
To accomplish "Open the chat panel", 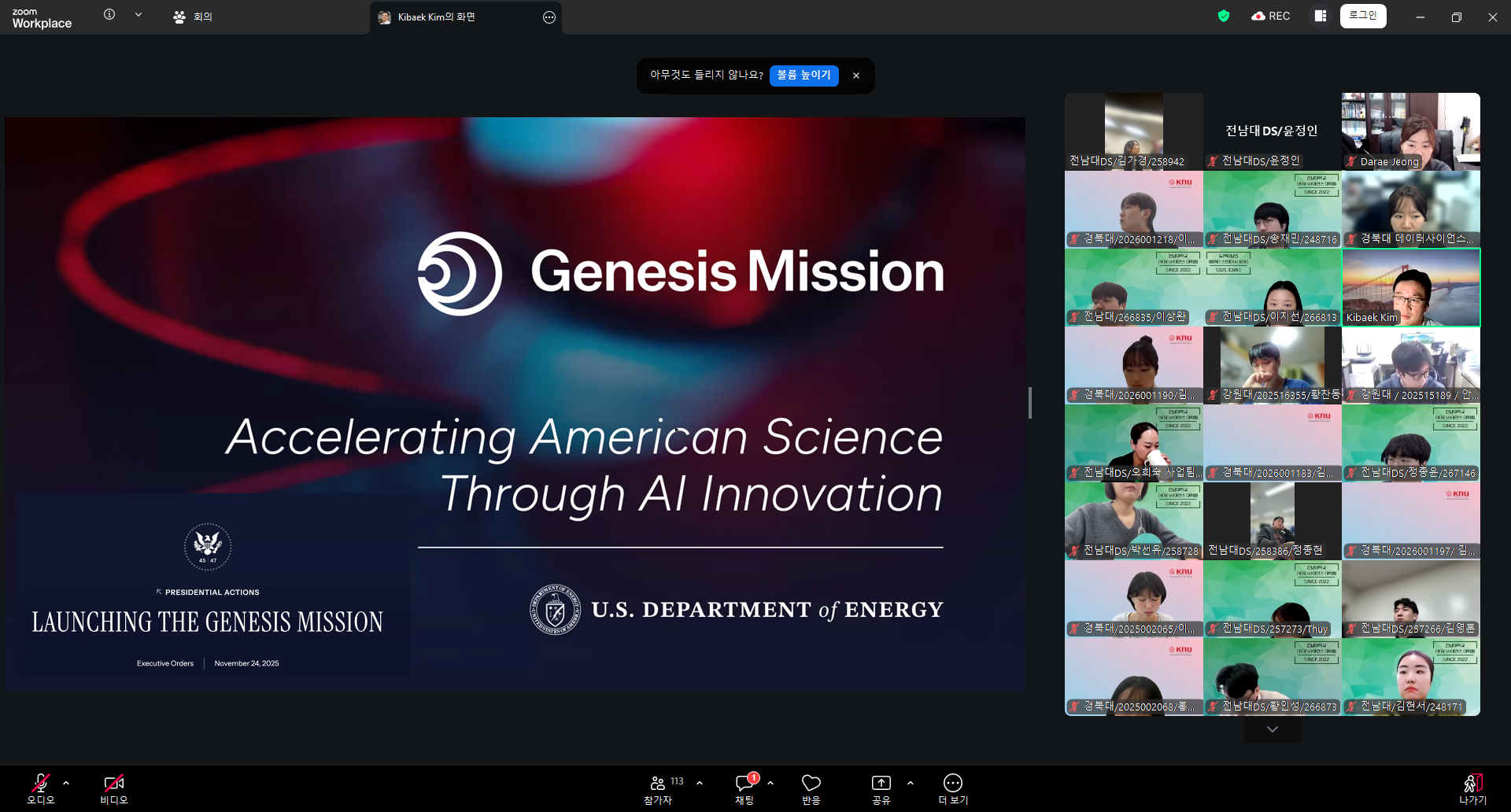I will [744, 788].
